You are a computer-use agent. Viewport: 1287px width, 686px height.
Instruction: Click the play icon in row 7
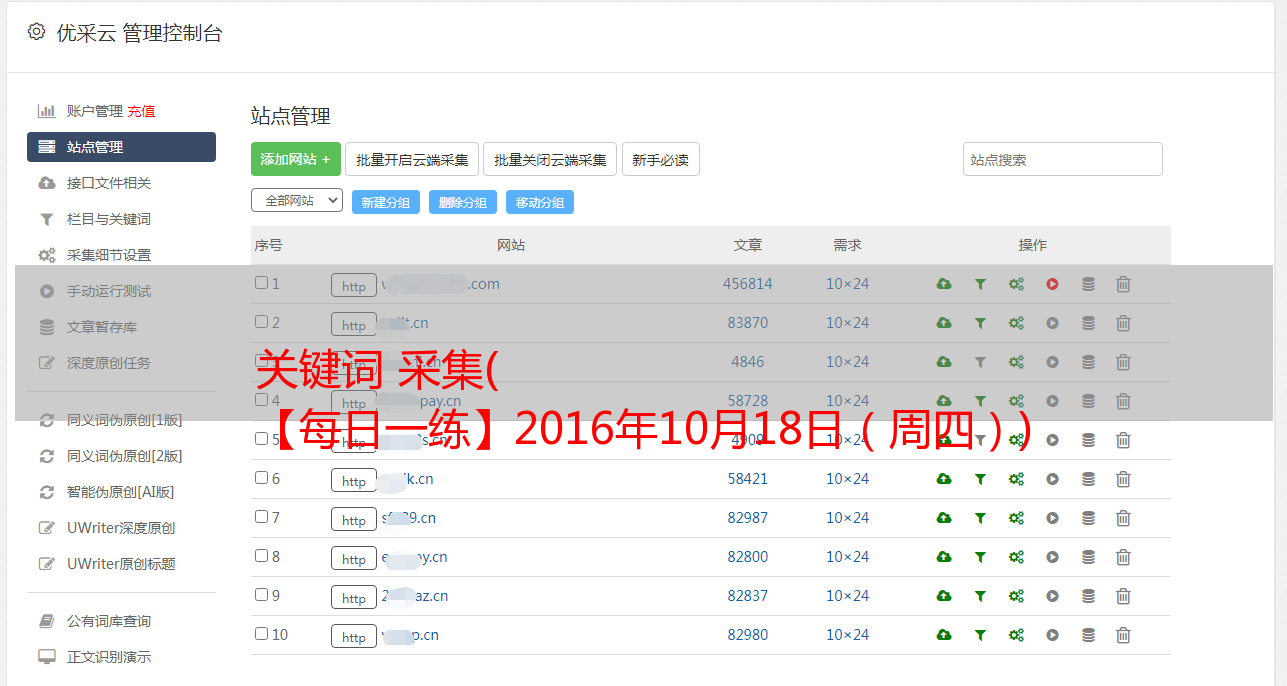tap(1052, 518)
